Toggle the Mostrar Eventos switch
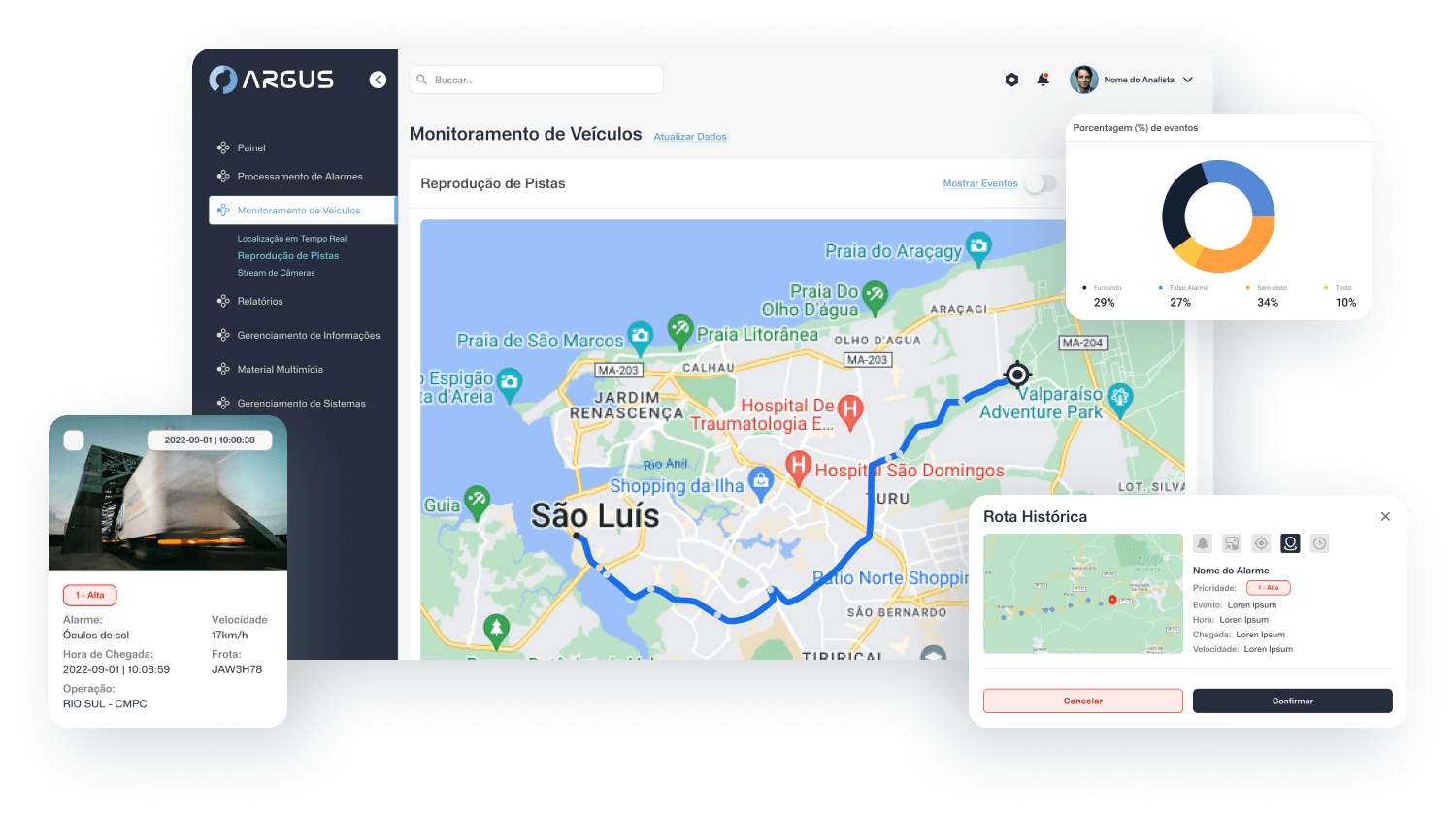Image resolution: width=1456 pixels, height=815 pixels. [x=1041, y=183]
